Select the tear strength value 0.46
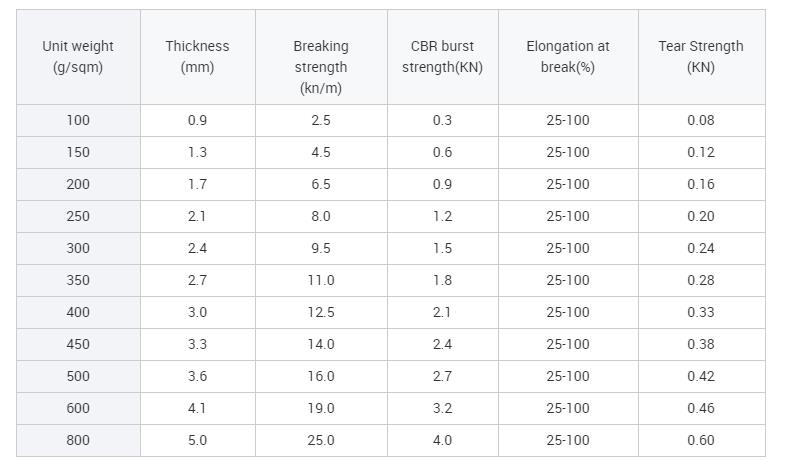 [x=701, y=408]
